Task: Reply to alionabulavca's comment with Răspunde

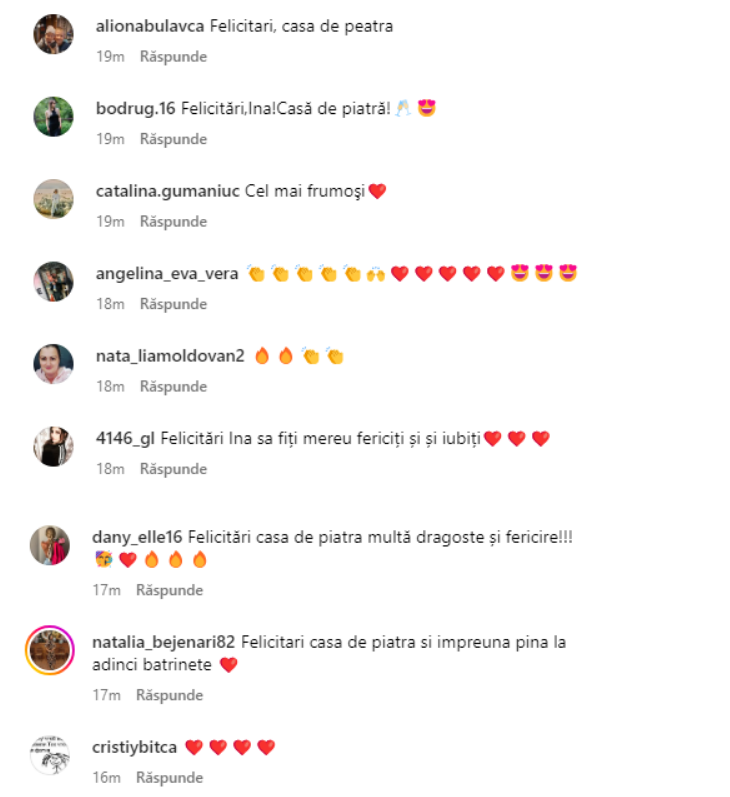Action: point(173,56)
